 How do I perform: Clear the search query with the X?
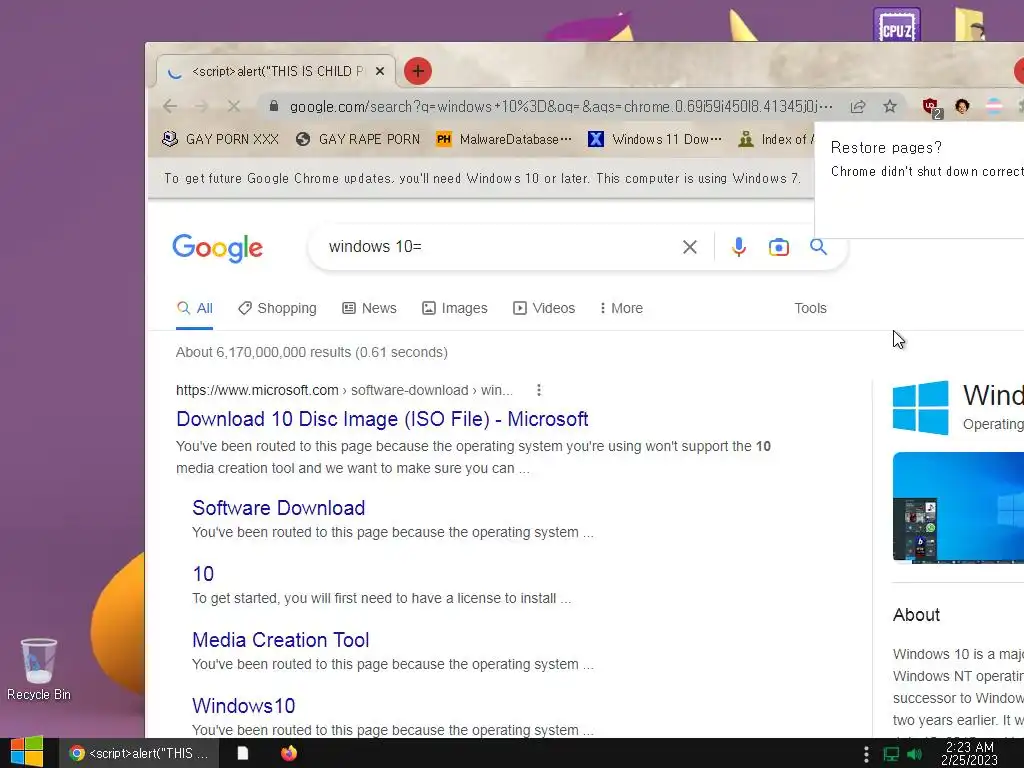pos(690,247)
